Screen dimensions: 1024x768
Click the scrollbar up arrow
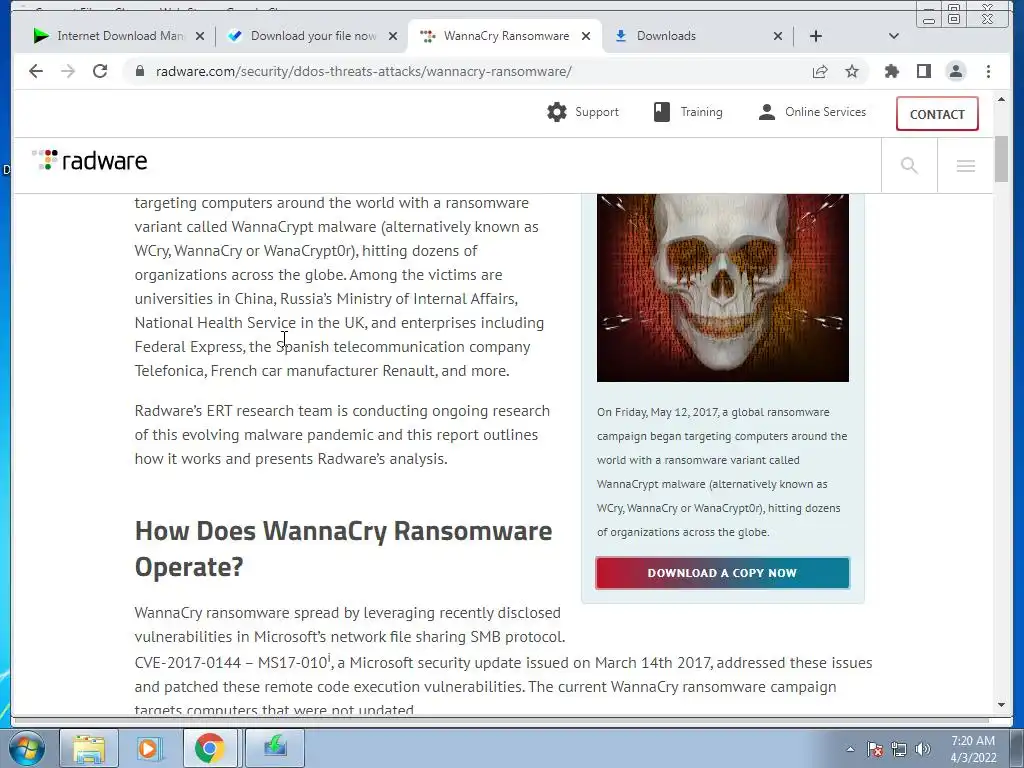[x=1001, y=99]
